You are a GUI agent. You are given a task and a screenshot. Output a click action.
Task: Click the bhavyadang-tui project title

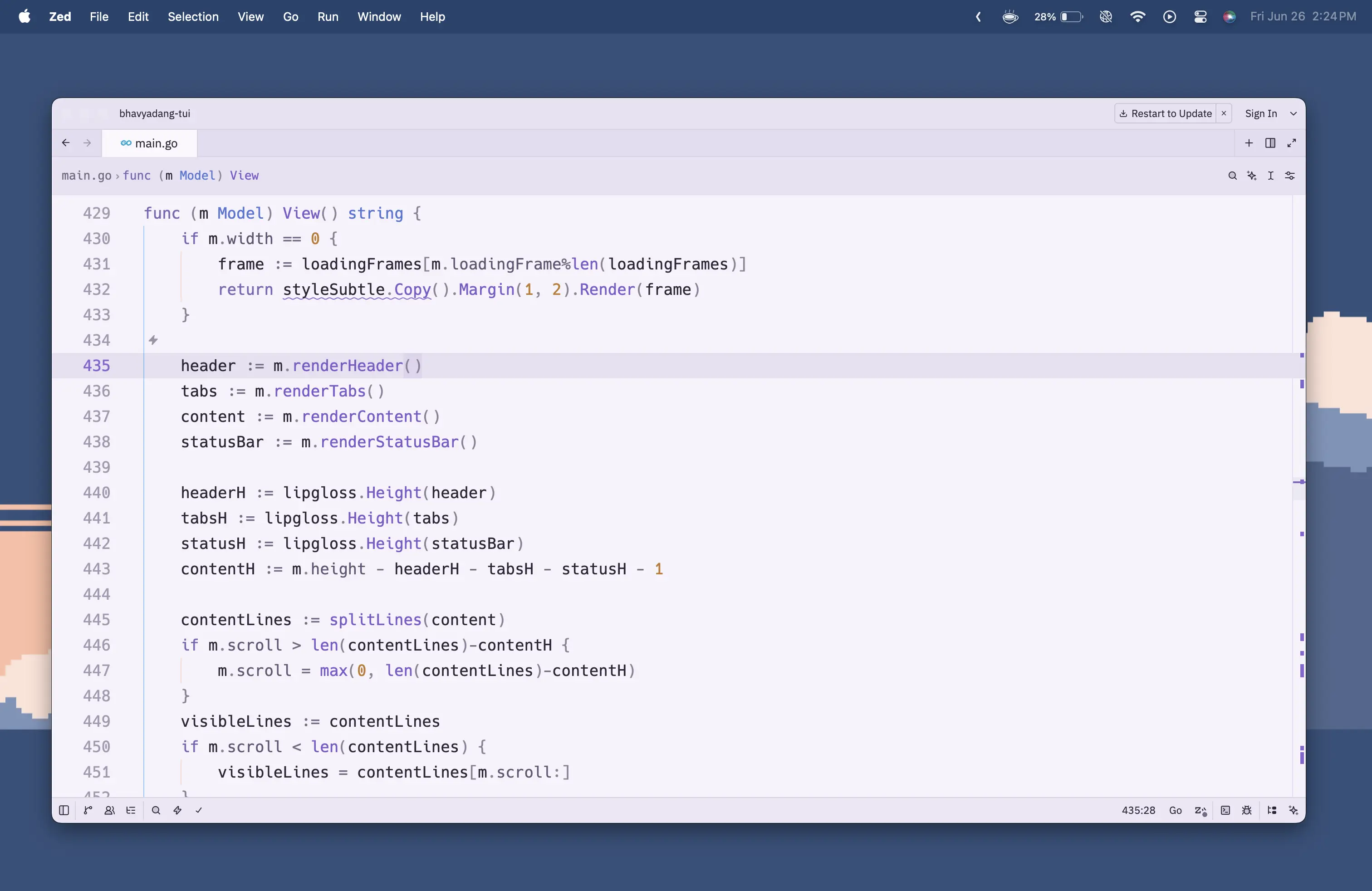pyautogui.click(x=155, y=113)
